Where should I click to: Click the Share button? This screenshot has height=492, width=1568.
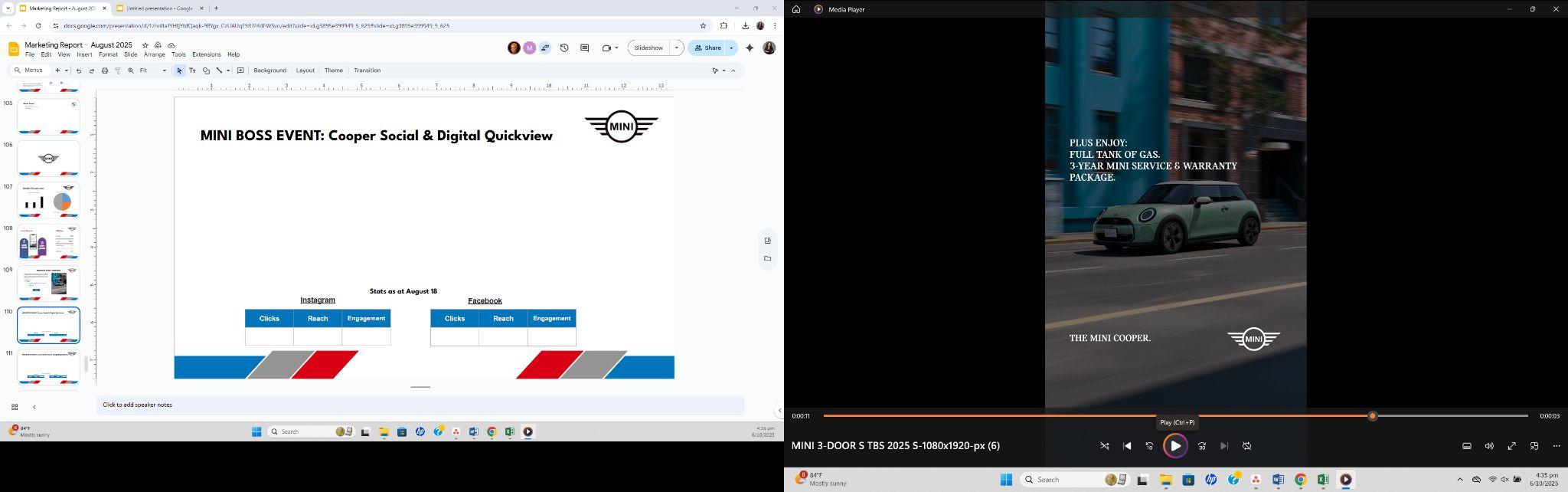(707, 48)
